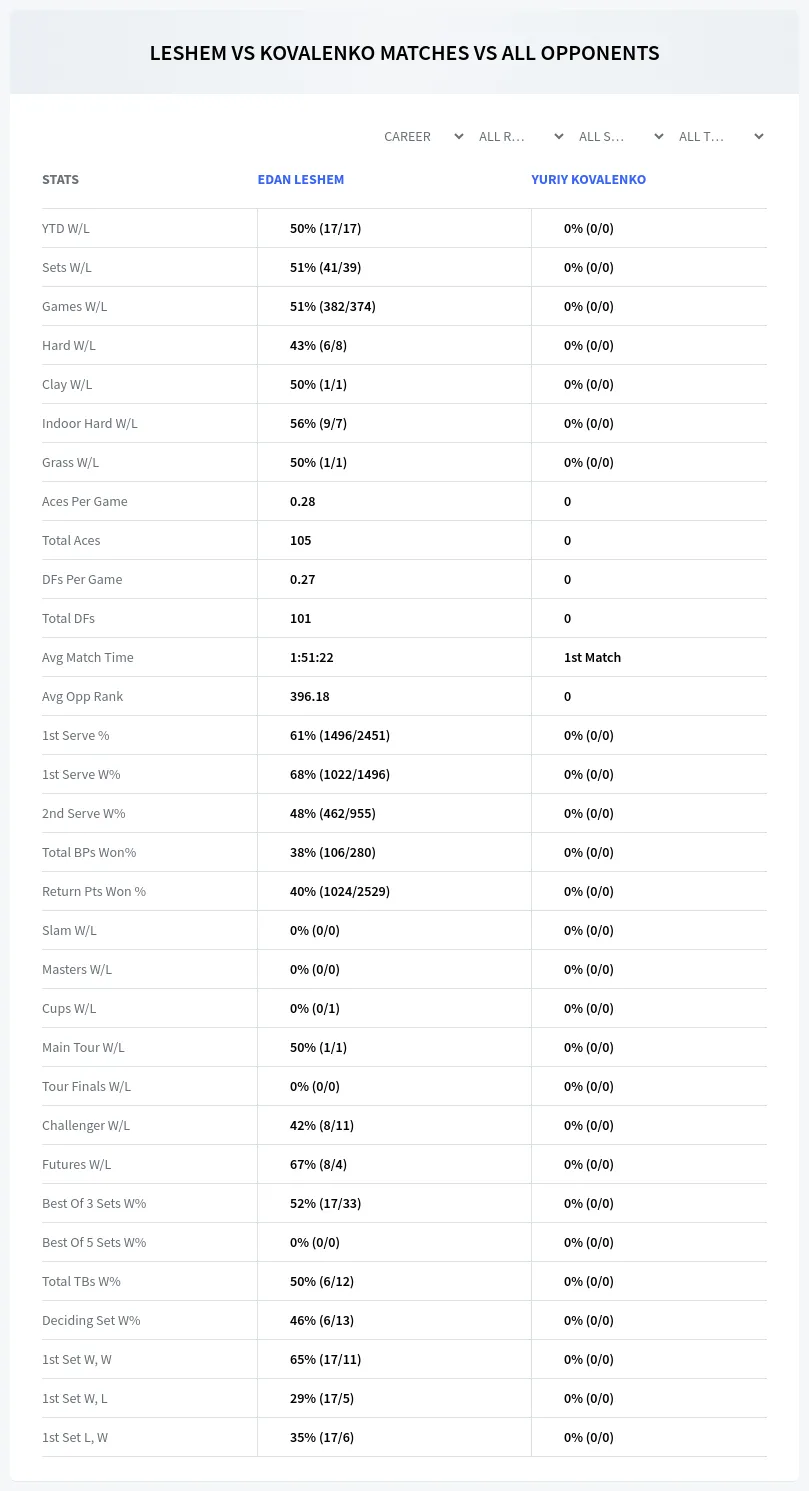Click the Avg Opp Rank value 396.18

tap(310, 696)
